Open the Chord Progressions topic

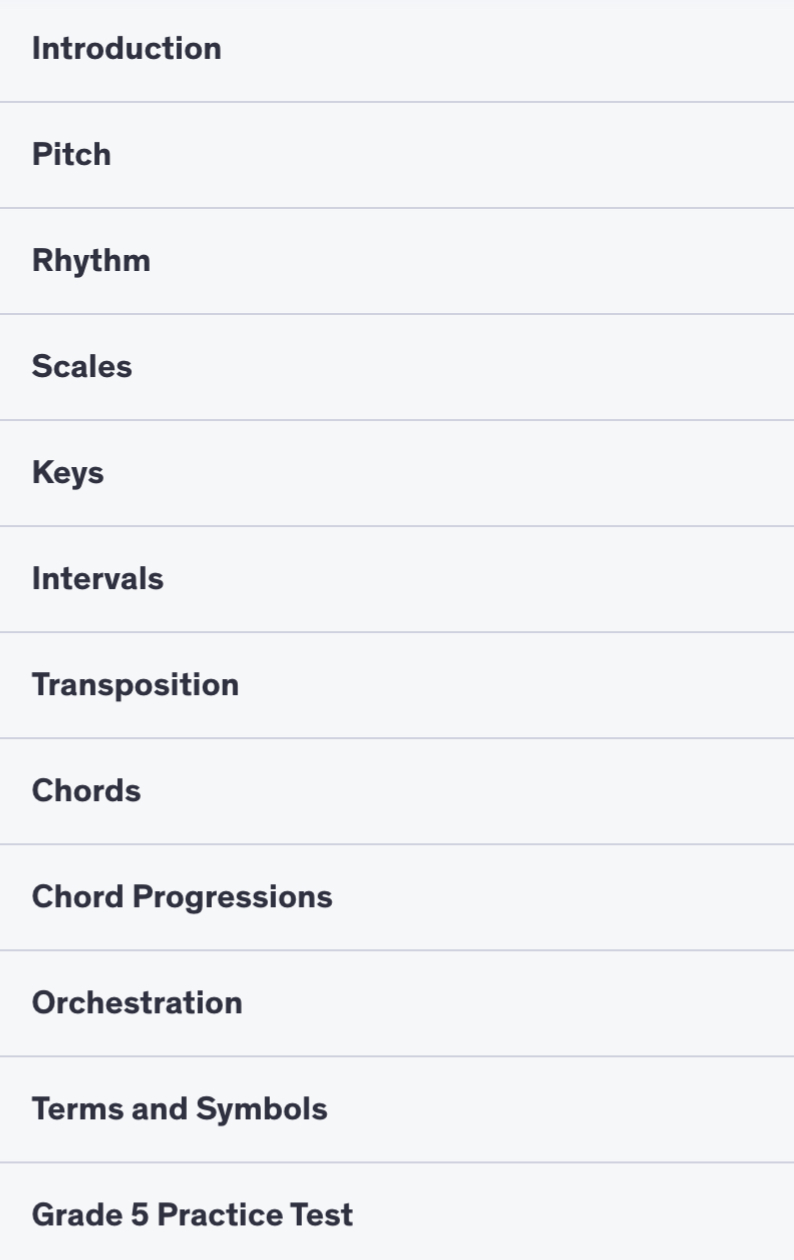click(182, 897)
